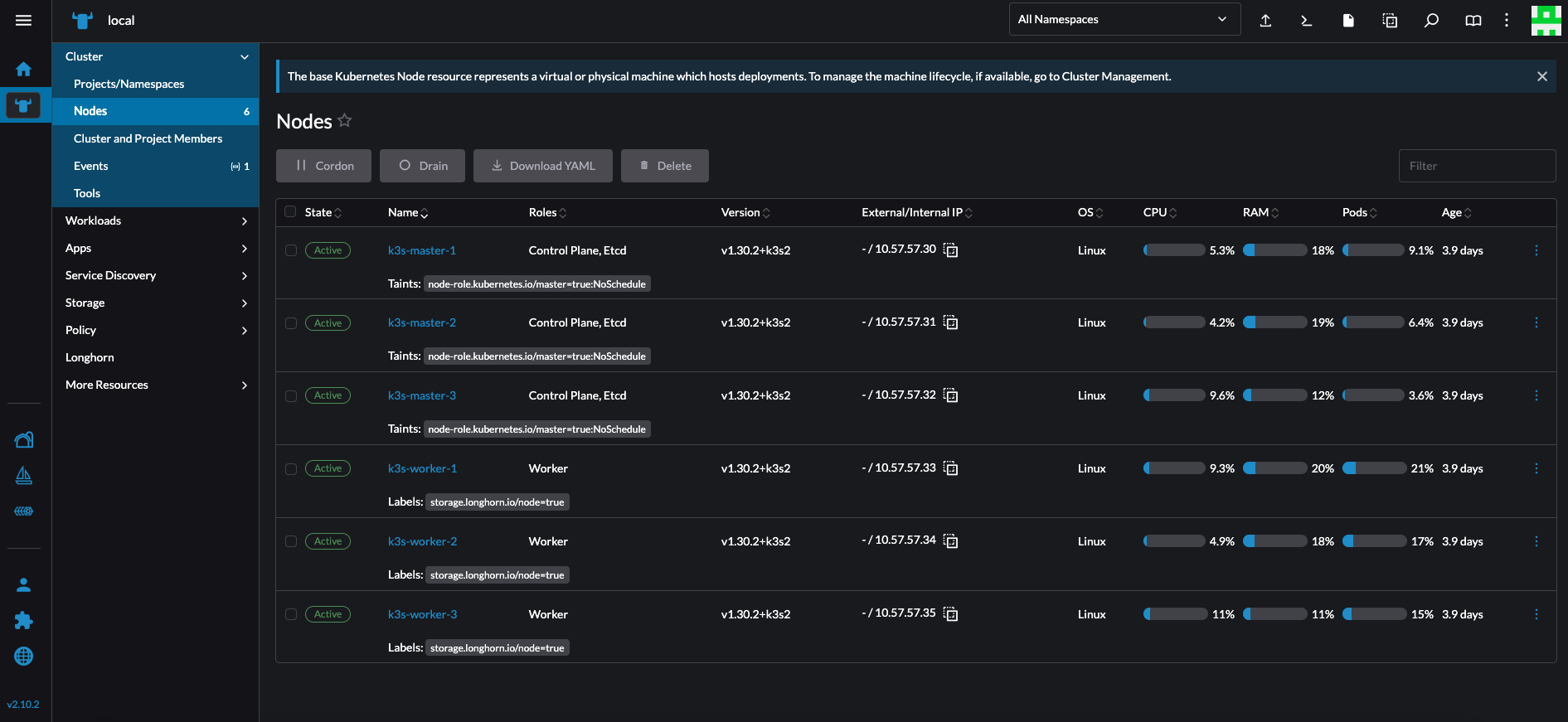This screenshot has height=722, width=1568.
Task: Open the header three-dot menu
Action: click(x=1507, y=20)
